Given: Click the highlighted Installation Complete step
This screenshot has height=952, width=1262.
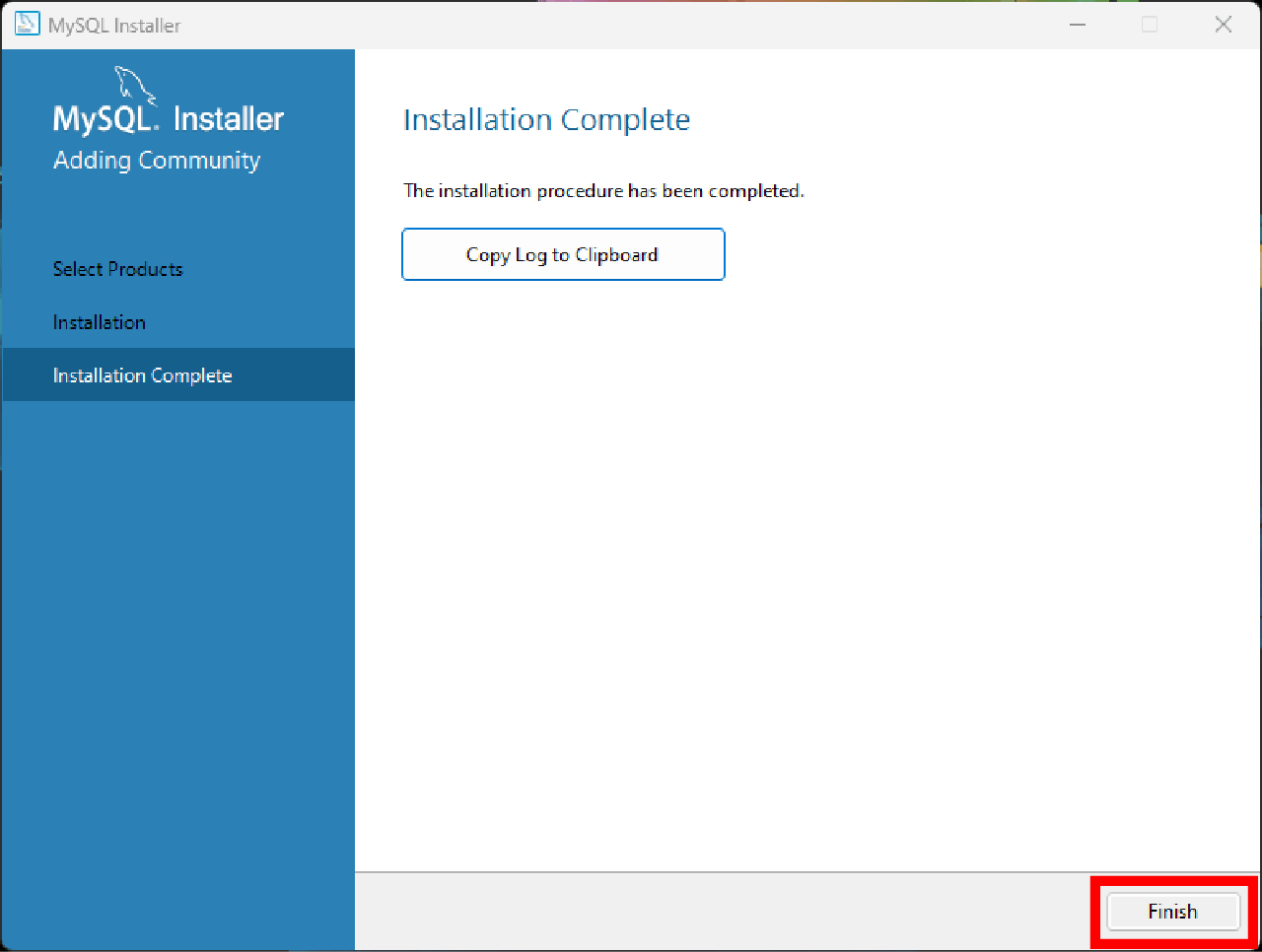Looking at the screenshot, I should coord(142,374).
